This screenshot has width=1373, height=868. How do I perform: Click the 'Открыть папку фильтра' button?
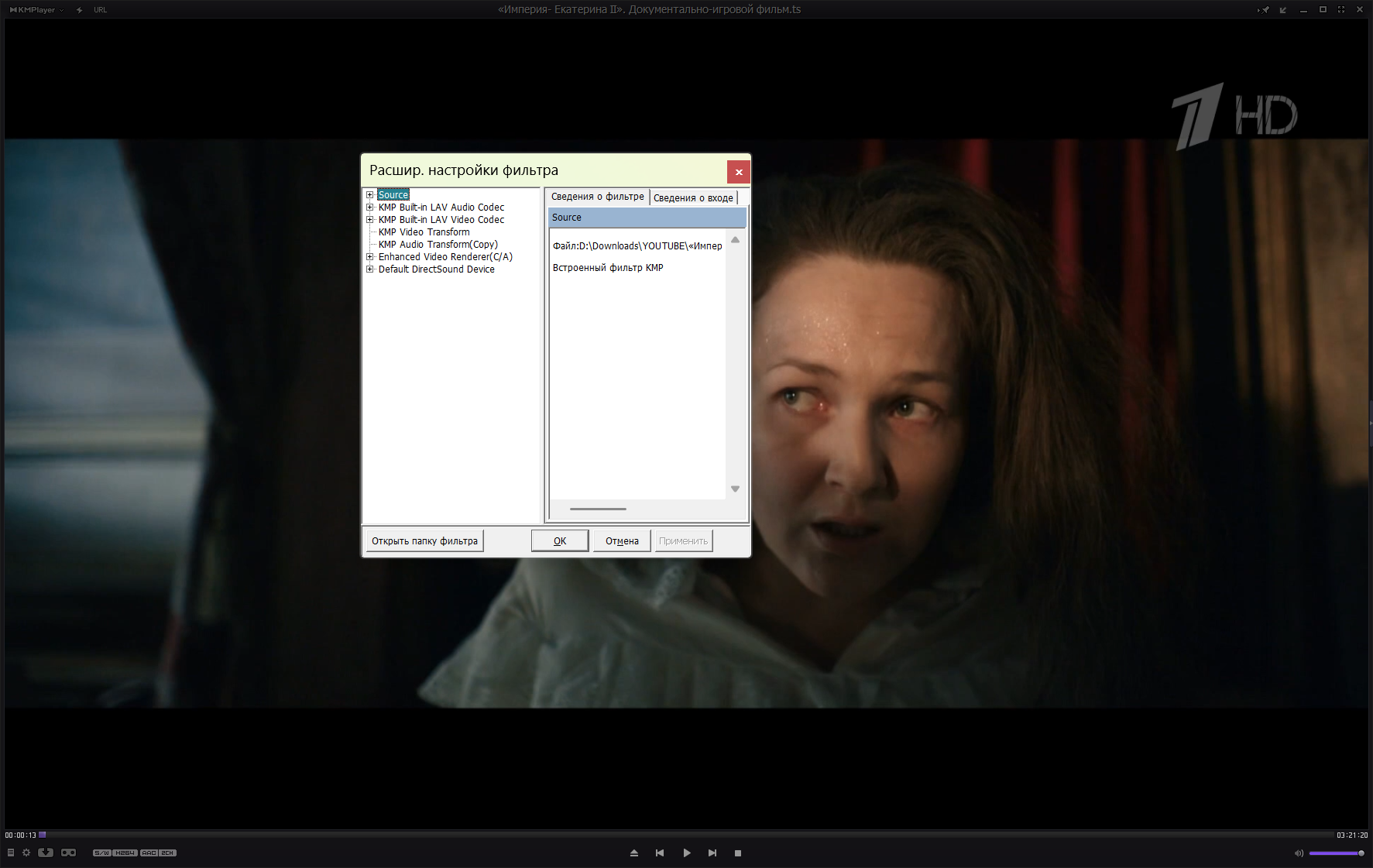click(x=424, y=541)
